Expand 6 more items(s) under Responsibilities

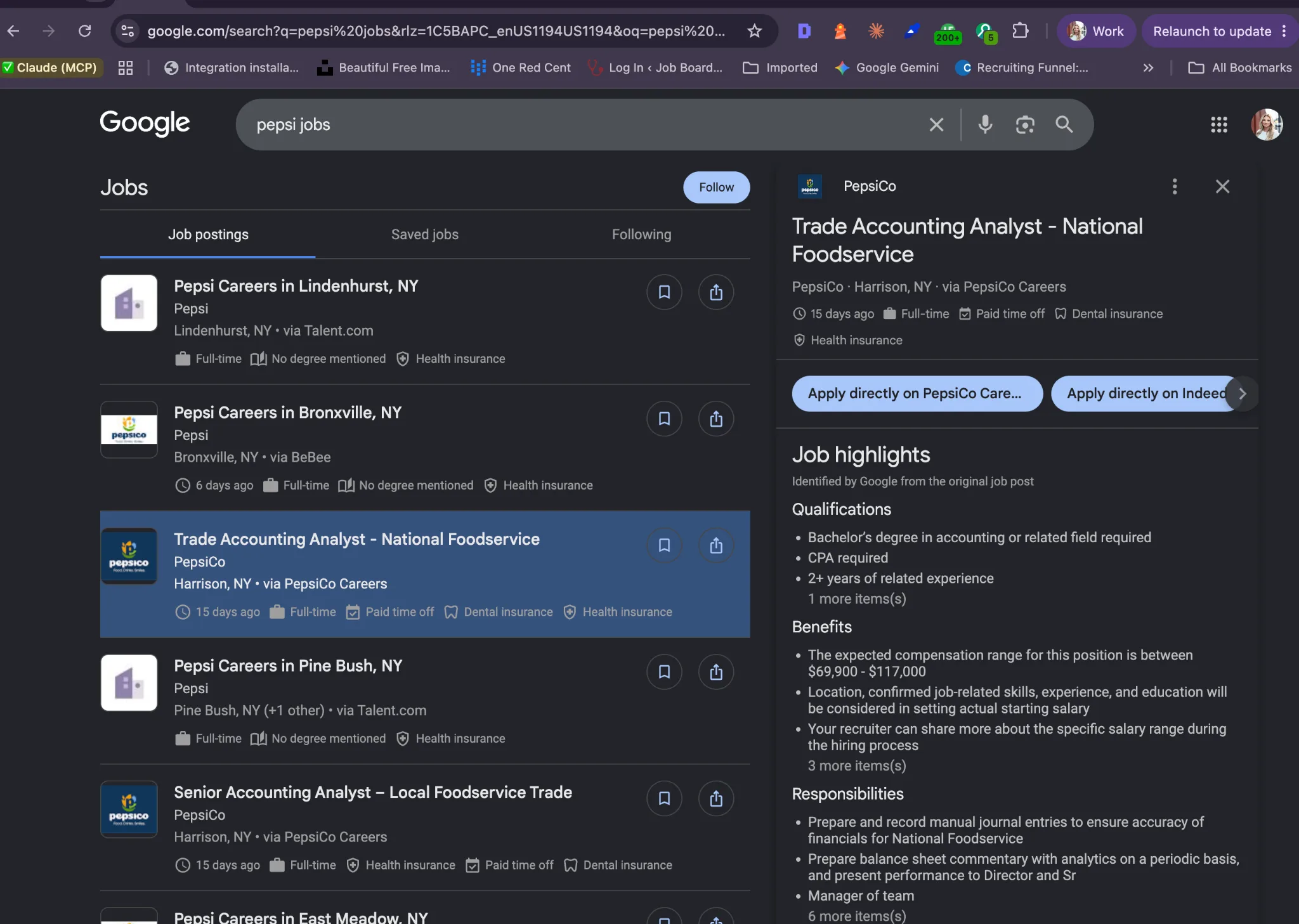click(856, 916)
